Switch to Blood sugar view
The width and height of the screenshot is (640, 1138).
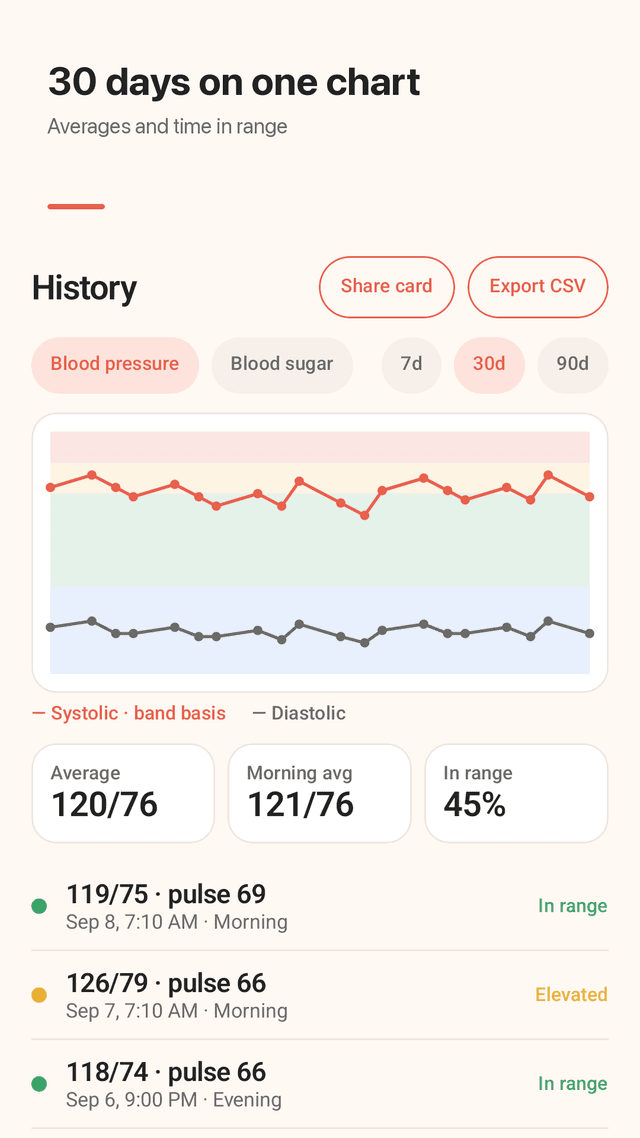pyautogui.click(x=282, y=364)
